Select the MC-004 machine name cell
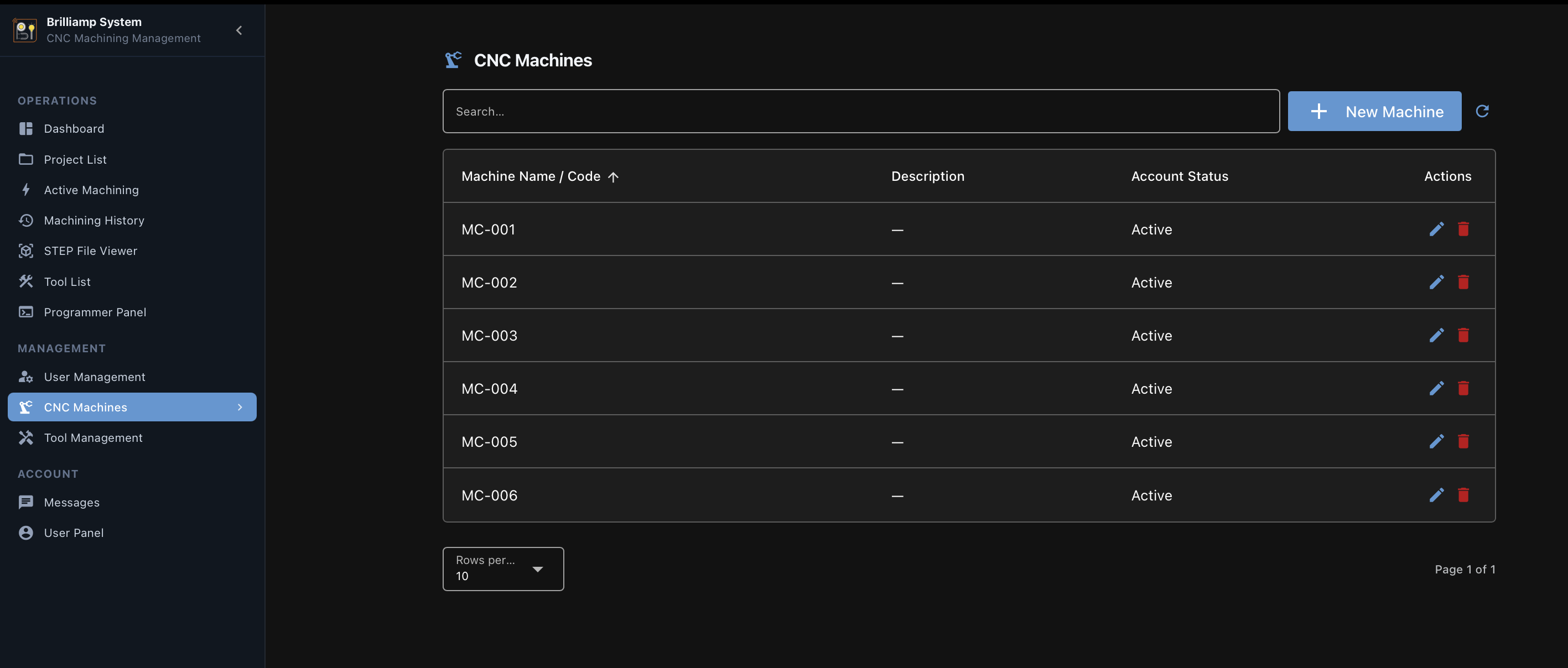 pyautogui.click(x=490, y=389)
